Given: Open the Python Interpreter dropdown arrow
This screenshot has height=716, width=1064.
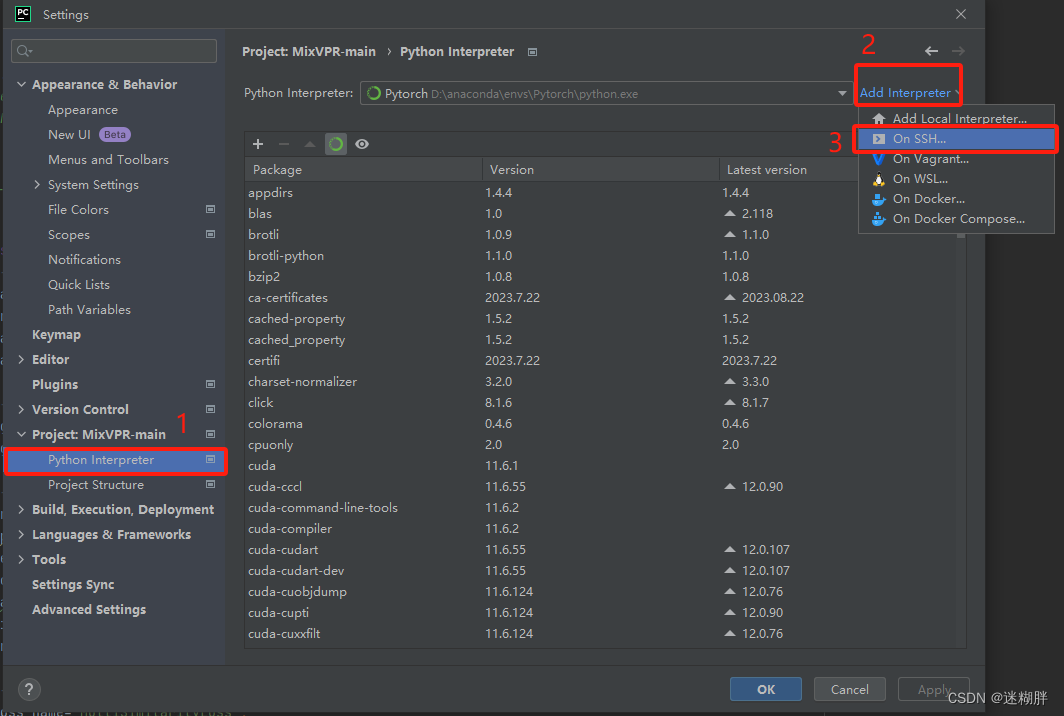Looking at the screenshot, I should click(x=842, y=93).
